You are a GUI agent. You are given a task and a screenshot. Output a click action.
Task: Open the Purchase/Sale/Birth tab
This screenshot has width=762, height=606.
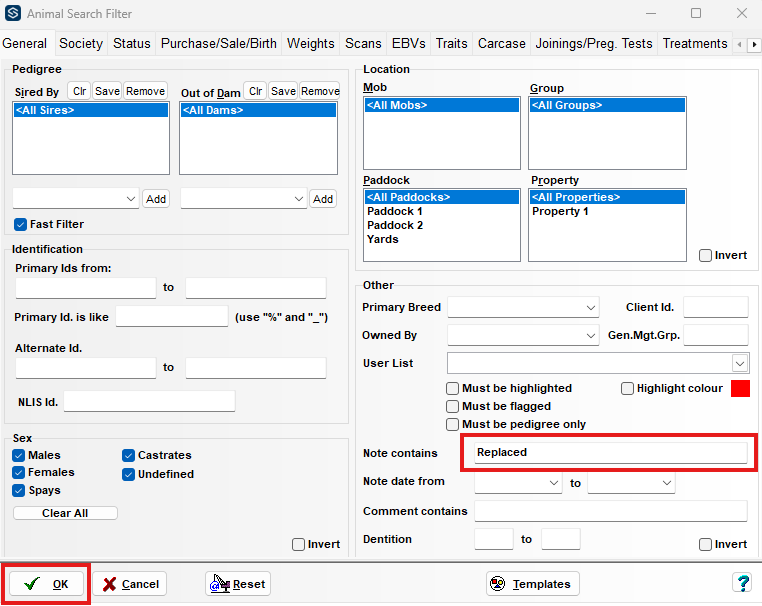[x=218, y=43]
